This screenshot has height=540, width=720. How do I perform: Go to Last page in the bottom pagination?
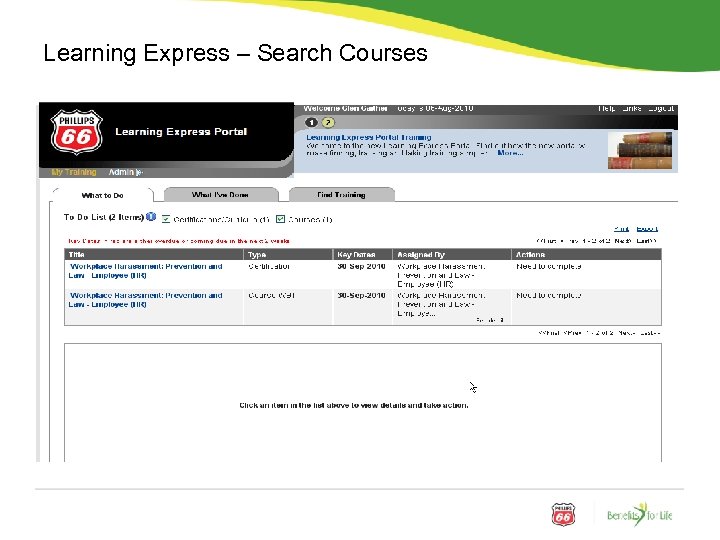(650, 332)
